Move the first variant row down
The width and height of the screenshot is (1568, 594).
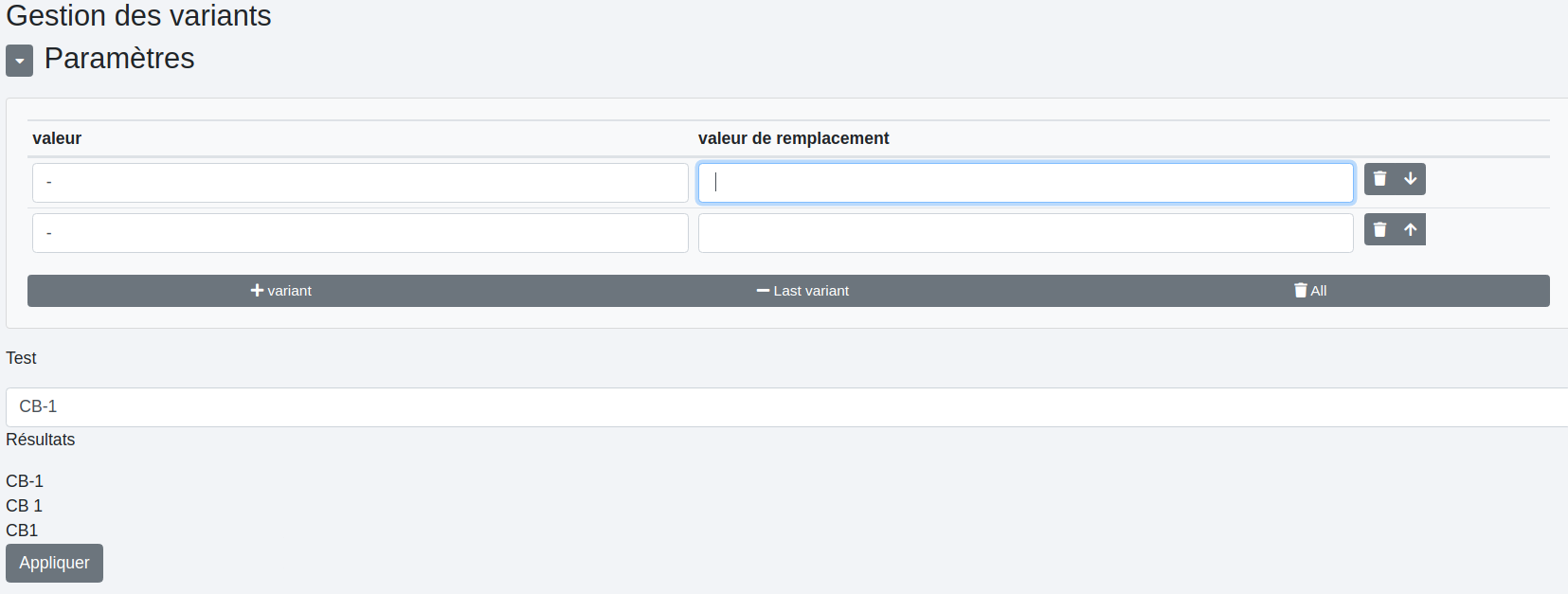click(x=1410, y=179)
